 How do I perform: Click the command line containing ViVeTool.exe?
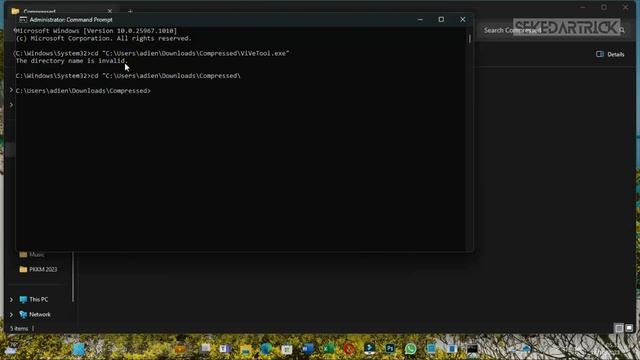pyautogui.click(x=152, y=53)
